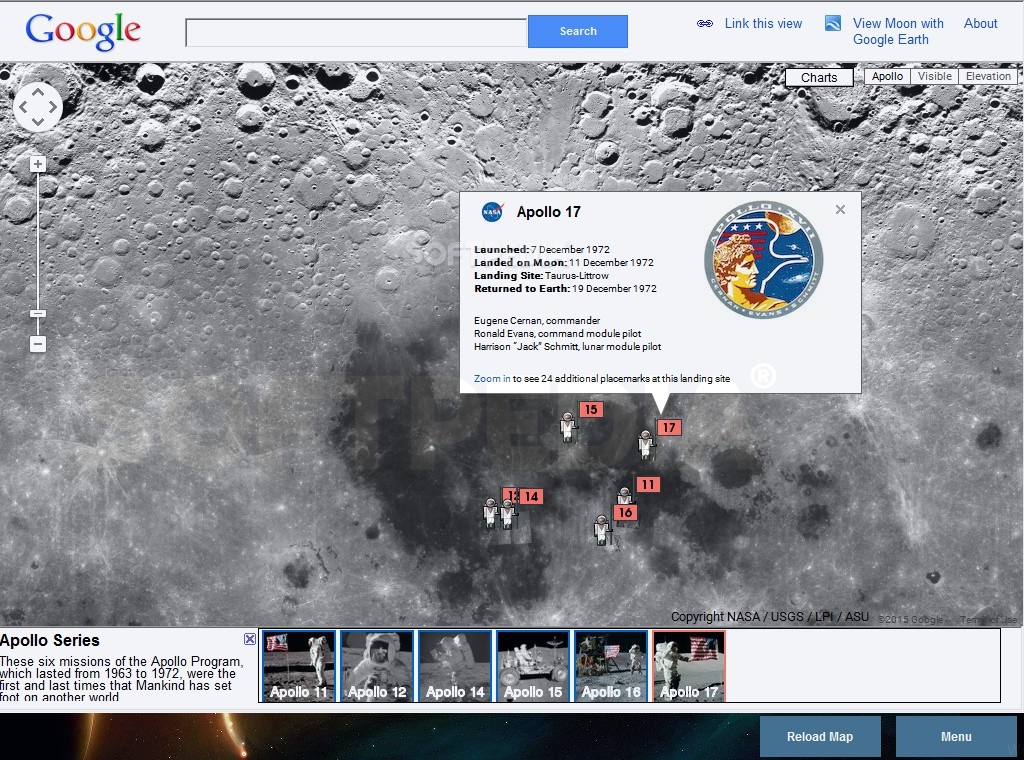The image size is (1024, 760).
Task: Click the zoom slider handle
Action: (38, 314)
